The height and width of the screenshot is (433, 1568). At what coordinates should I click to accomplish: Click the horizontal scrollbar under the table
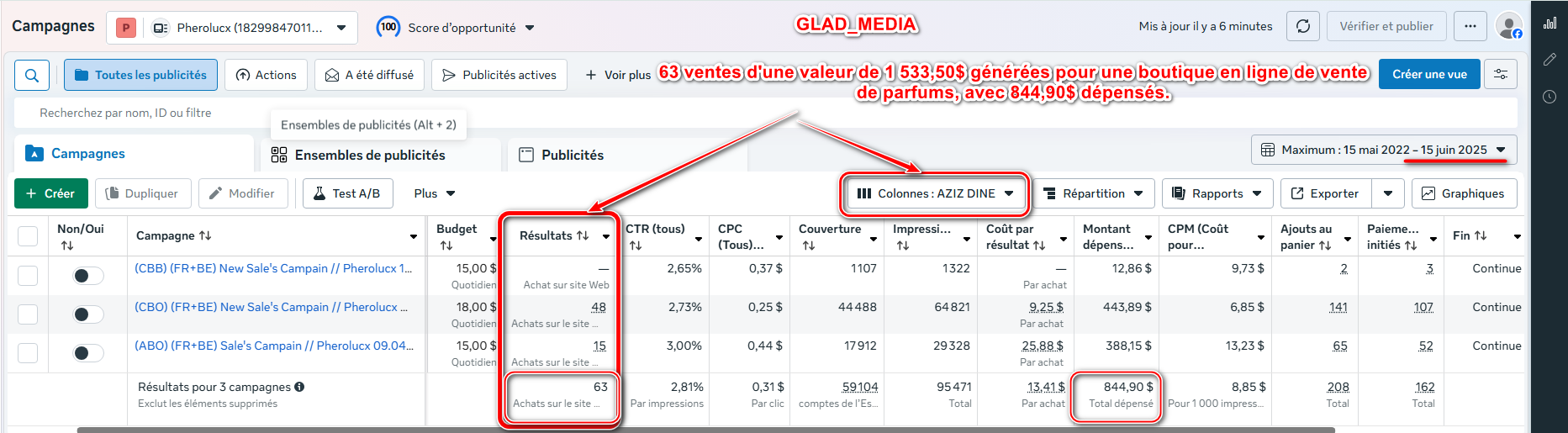coord(705,430)
